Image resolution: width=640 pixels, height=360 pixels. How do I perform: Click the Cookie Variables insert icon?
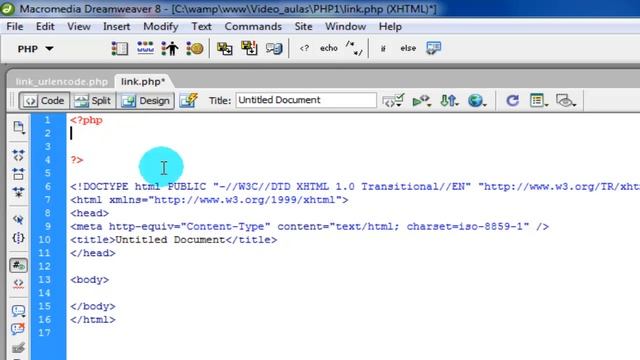tap(195, 48)
